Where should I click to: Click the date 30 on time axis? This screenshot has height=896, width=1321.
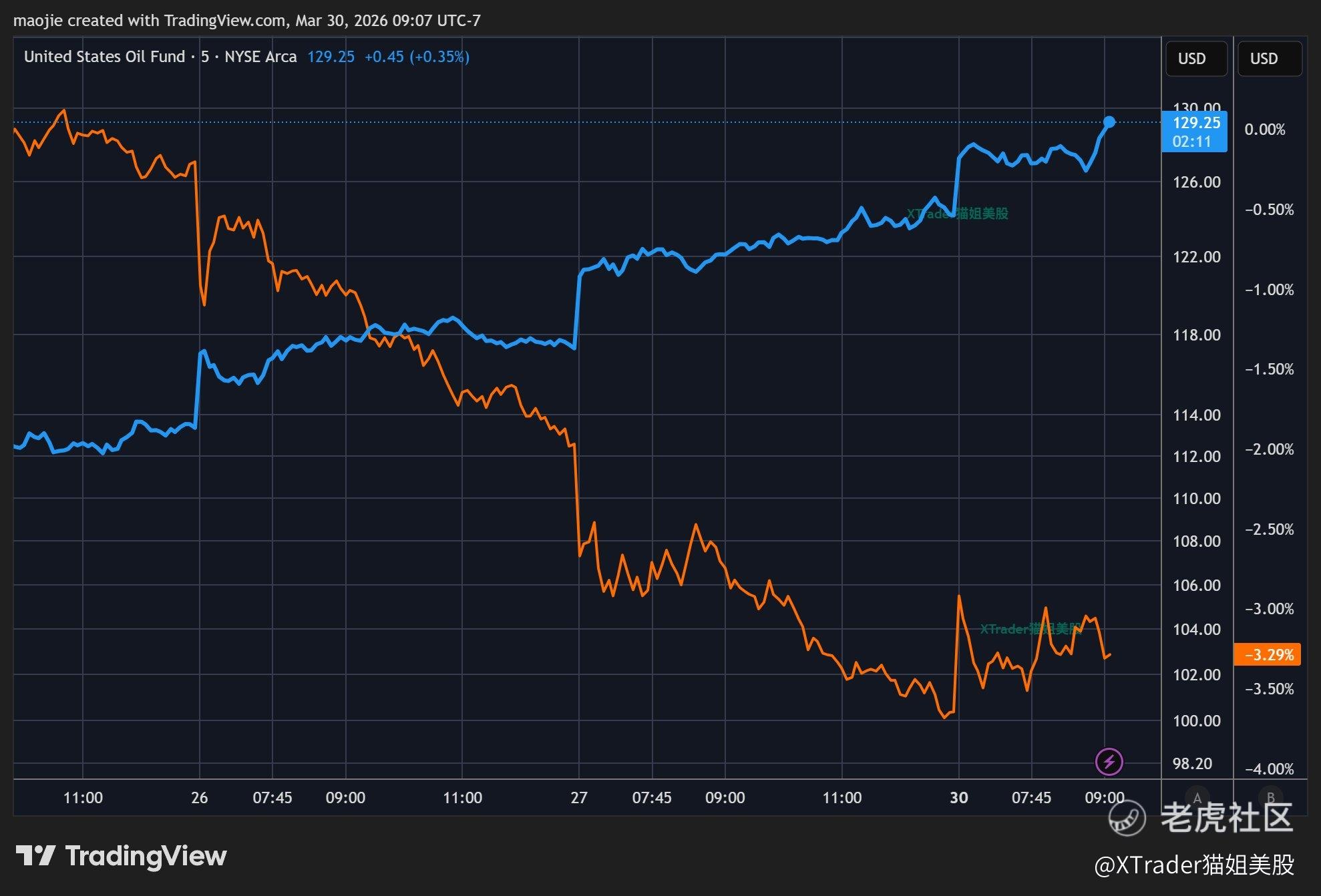pos(958,797)
